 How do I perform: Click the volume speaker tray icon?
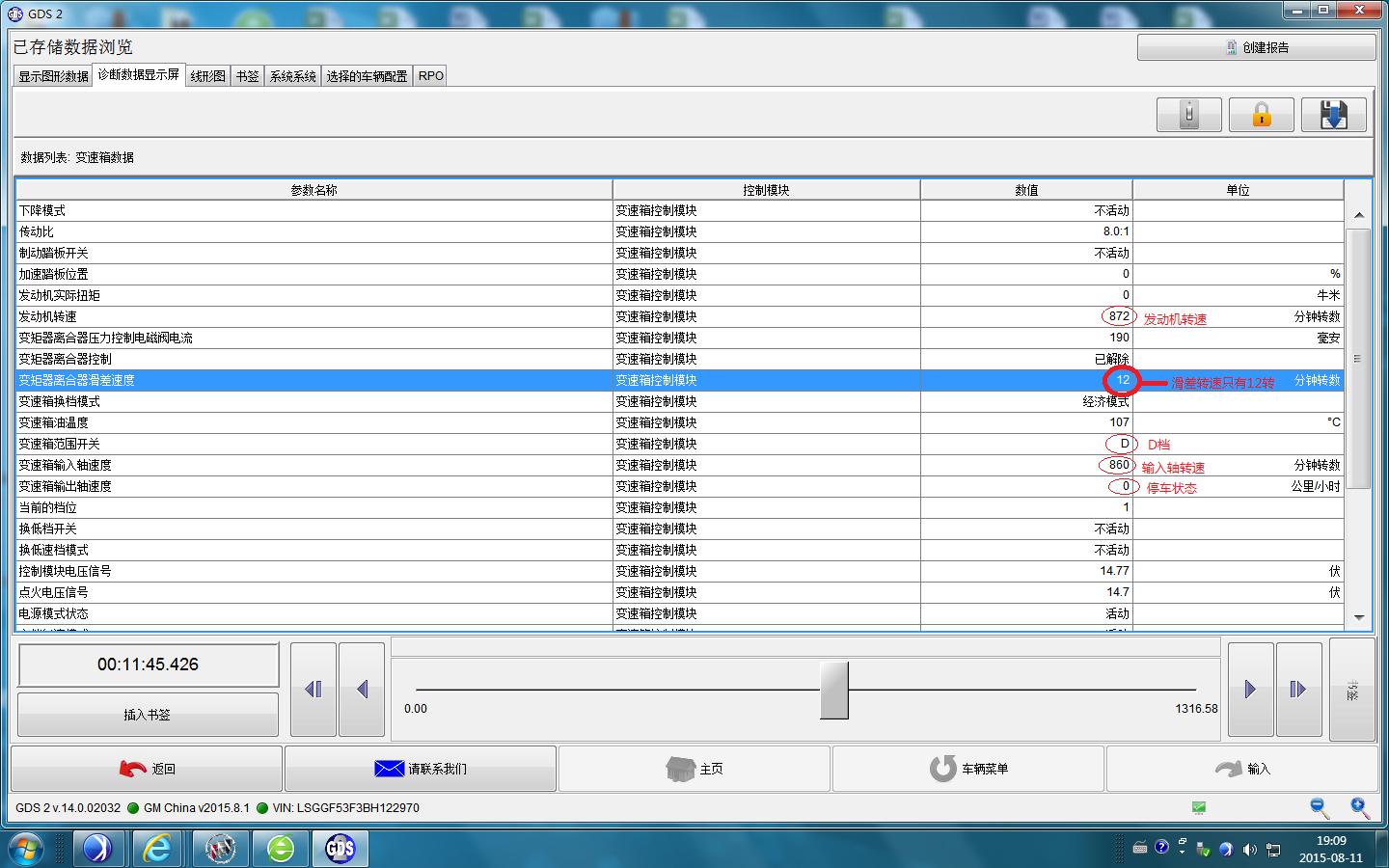(1250, 850)
